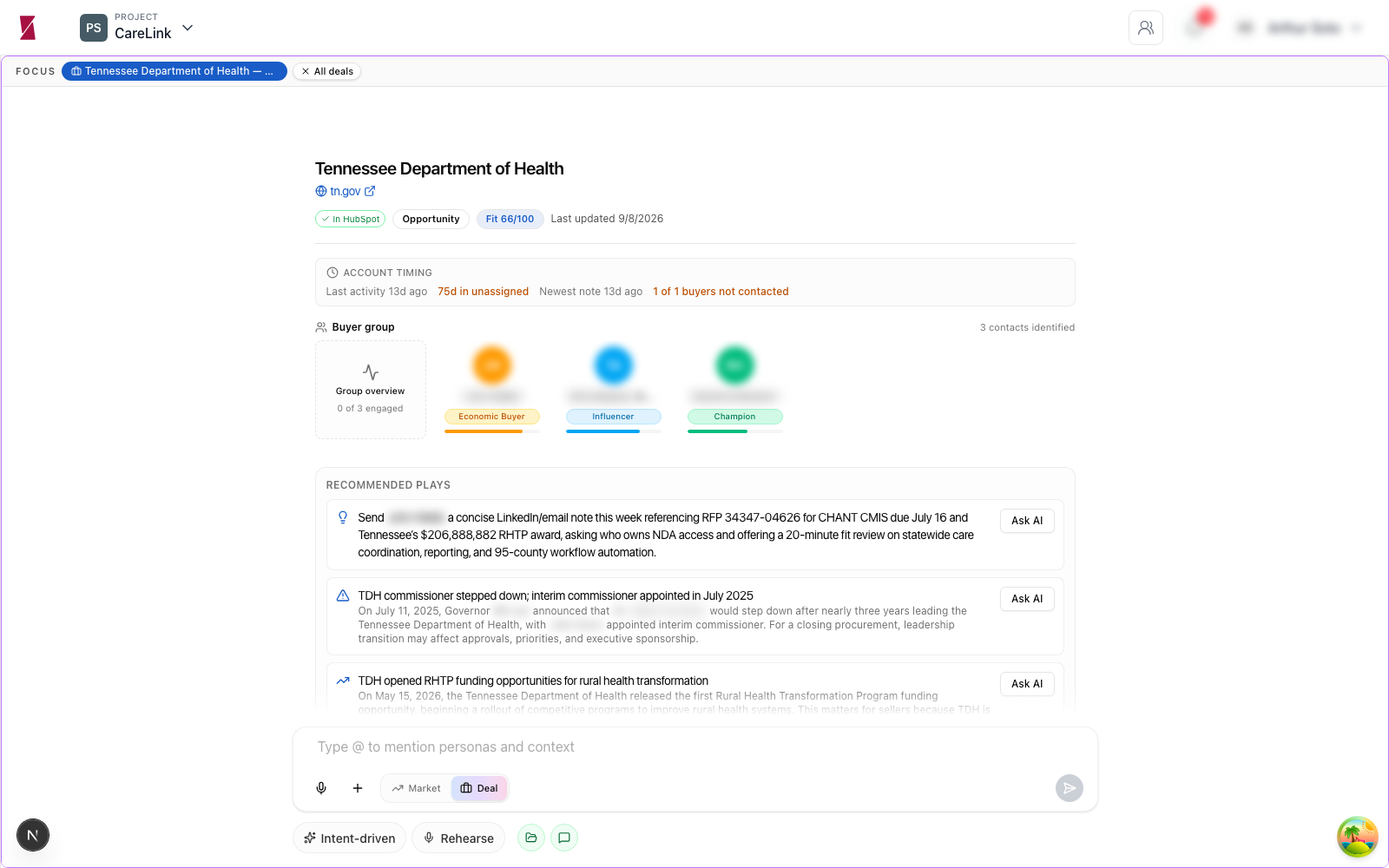Open the notifications bell with red badge
This screenshot has width=1389, height=868.
point(1196,28)
